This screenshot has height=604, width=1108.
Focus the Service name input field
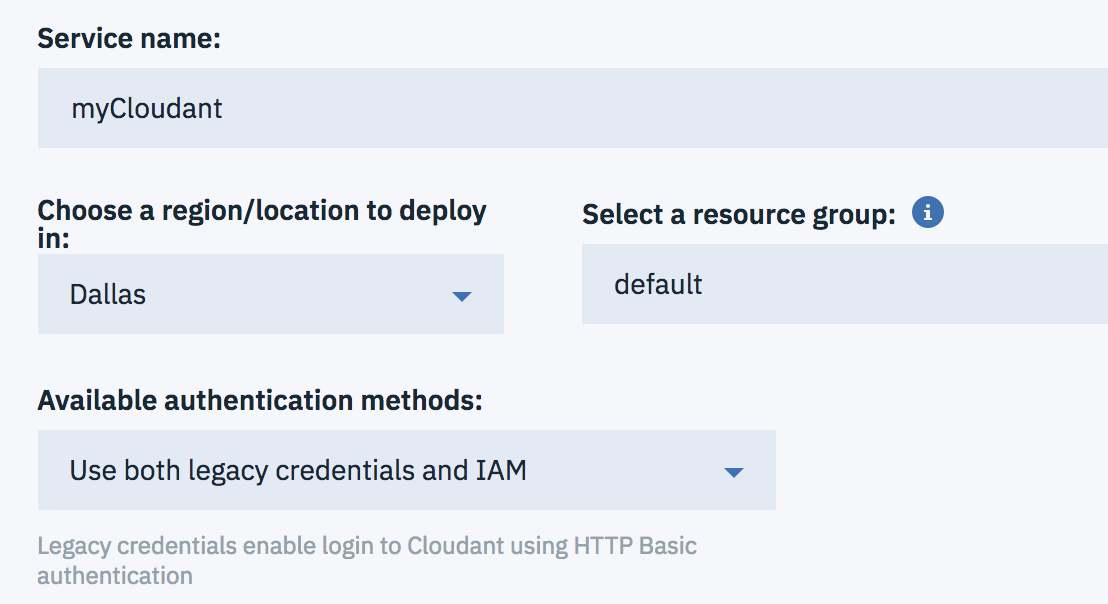(572, 108)
